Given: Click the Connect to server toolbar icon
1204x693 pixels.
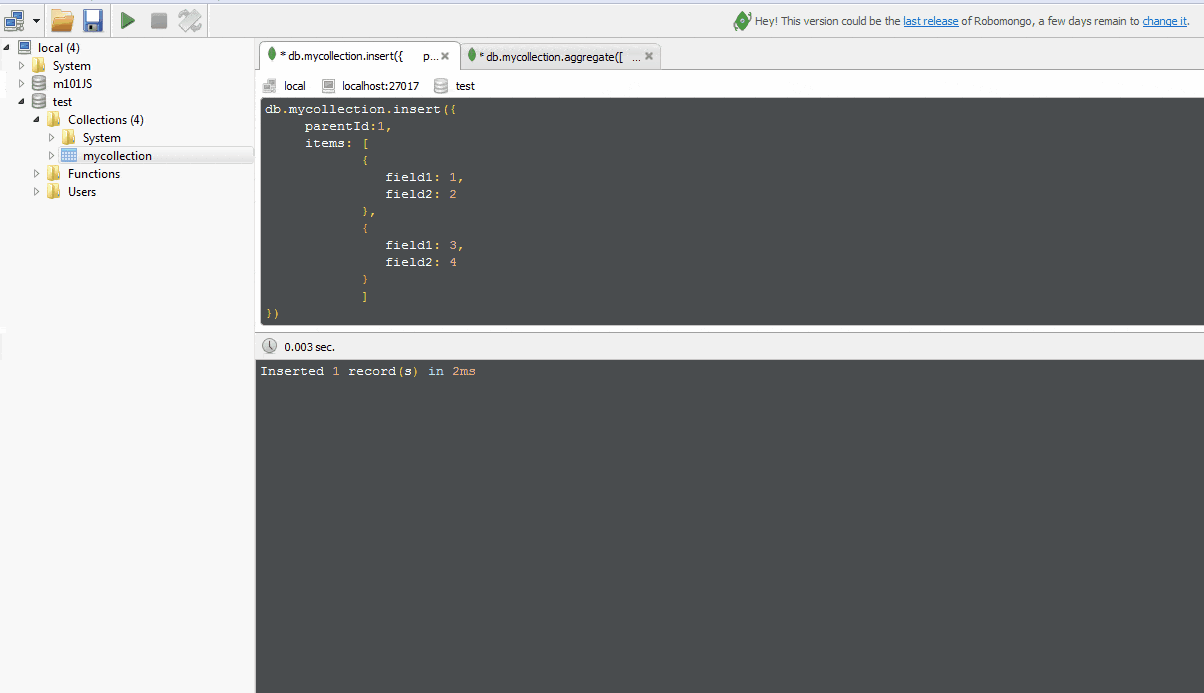Looking at the screenshot, I should click(x=14, y=20).
